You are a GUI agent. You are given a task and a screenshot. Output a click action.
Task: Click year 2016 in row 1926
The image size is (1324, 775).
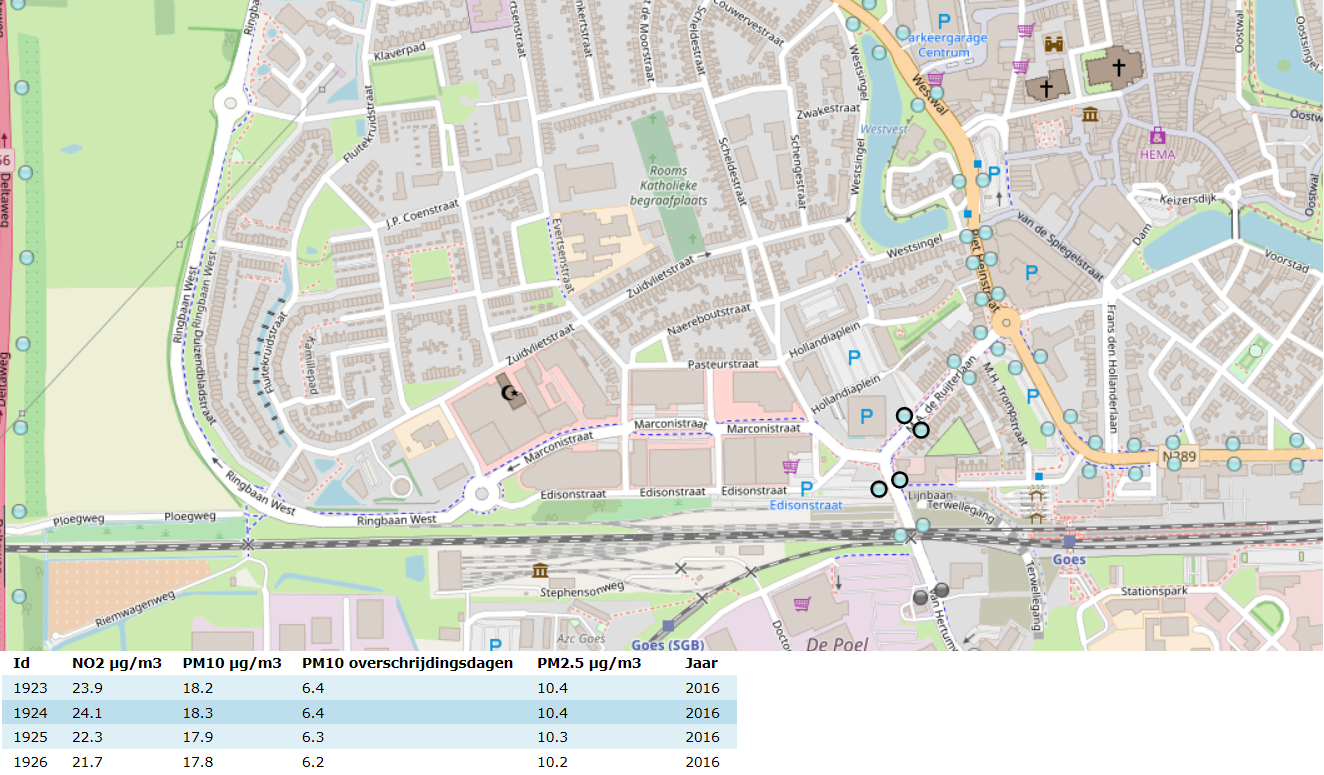(x=702, y=762)
